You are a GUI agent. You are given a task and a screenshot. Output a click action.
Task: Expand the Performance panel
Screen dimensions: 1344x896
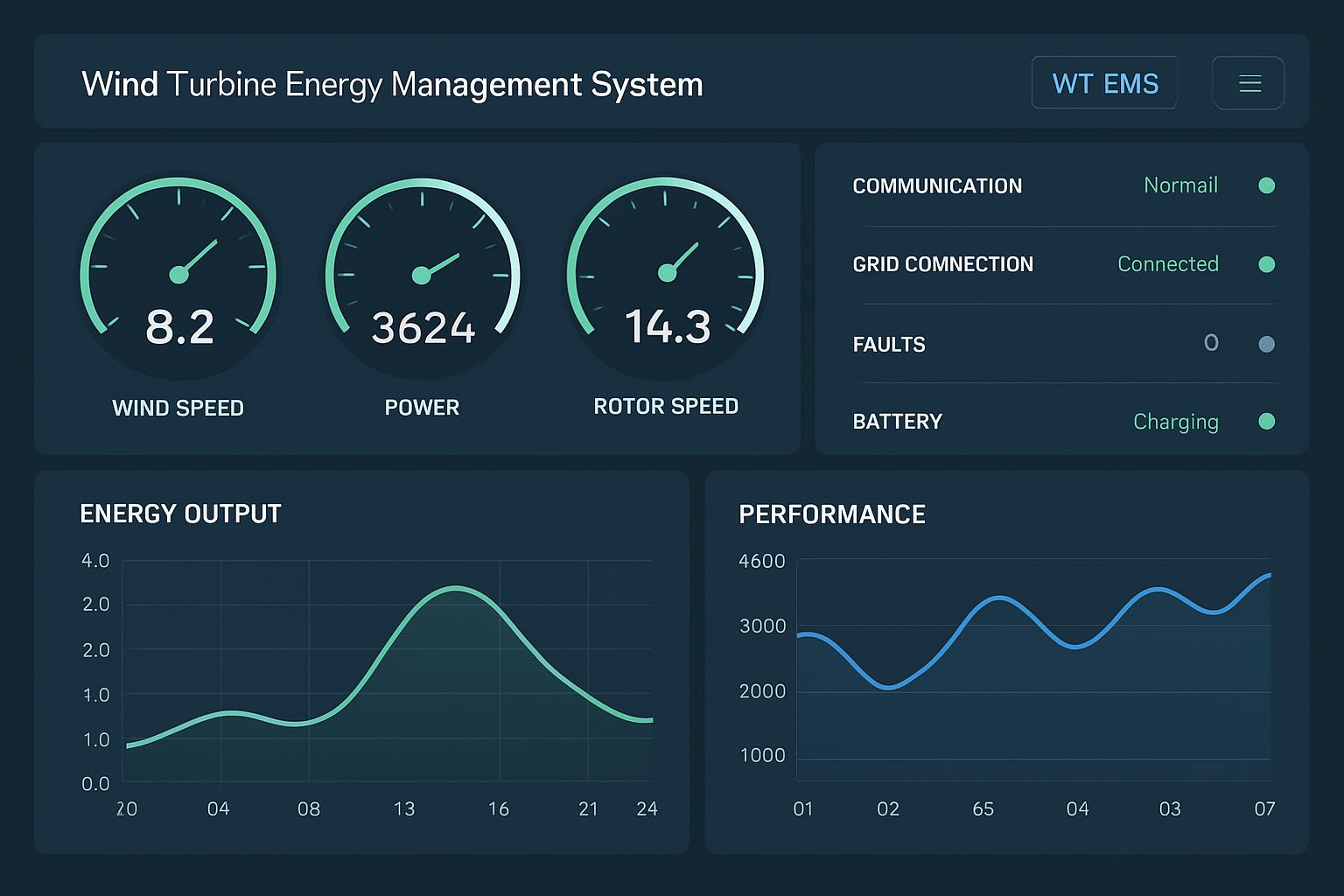pos(832,514)
